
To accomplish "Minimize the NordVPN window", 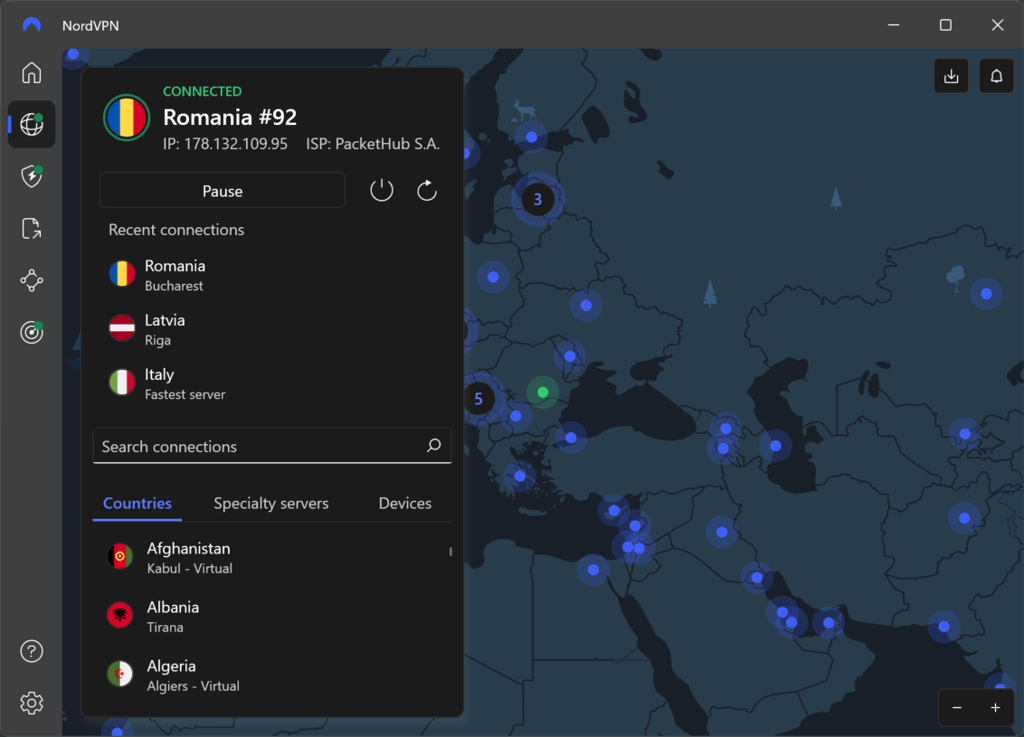I will (893, 25).
